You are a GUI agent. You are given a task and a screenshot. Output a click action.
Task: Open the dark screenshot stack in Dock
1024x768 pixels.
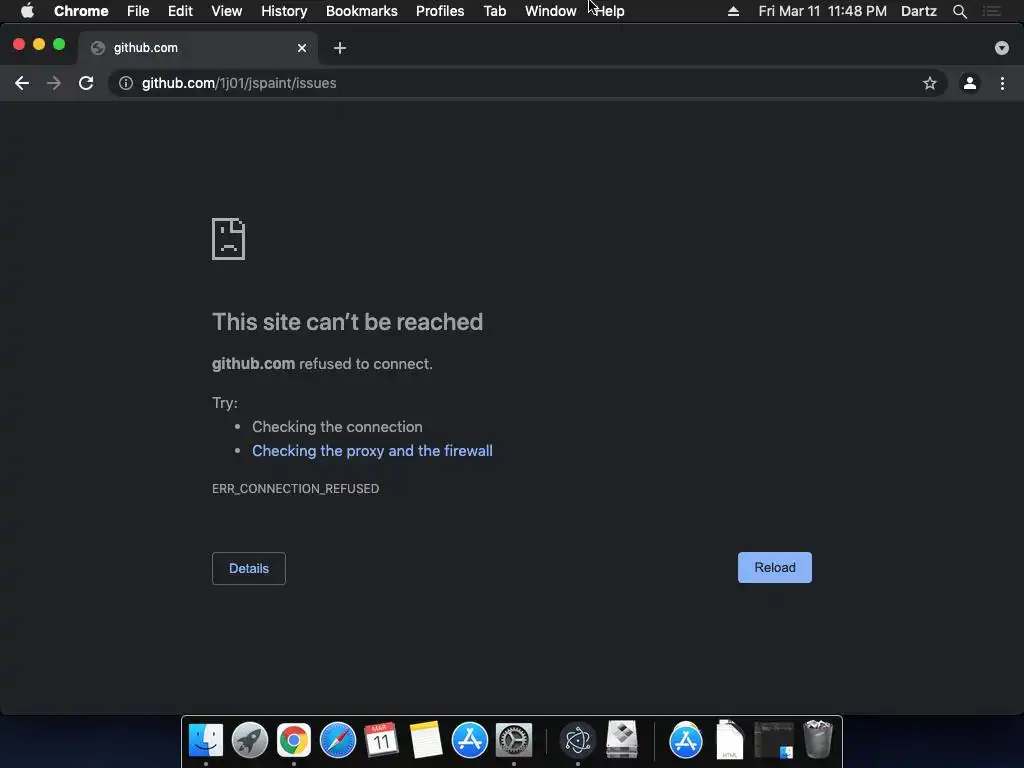click(x=774, y=740)
